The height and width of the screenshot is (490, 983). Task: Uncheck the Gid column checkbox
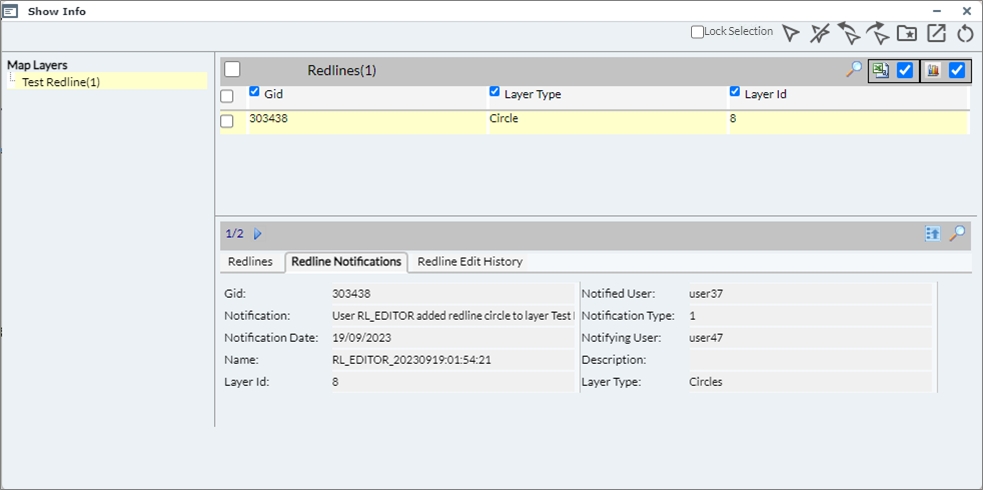[254, 92]
